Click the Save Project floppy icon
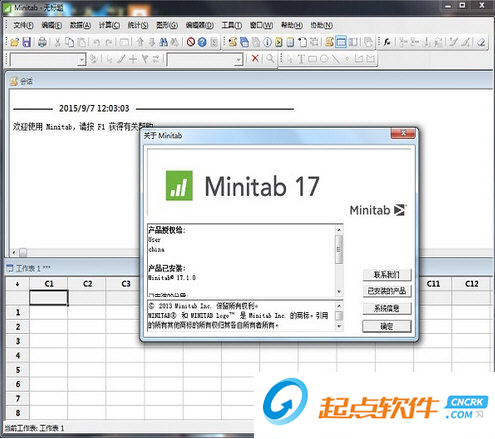 [26, 42]
